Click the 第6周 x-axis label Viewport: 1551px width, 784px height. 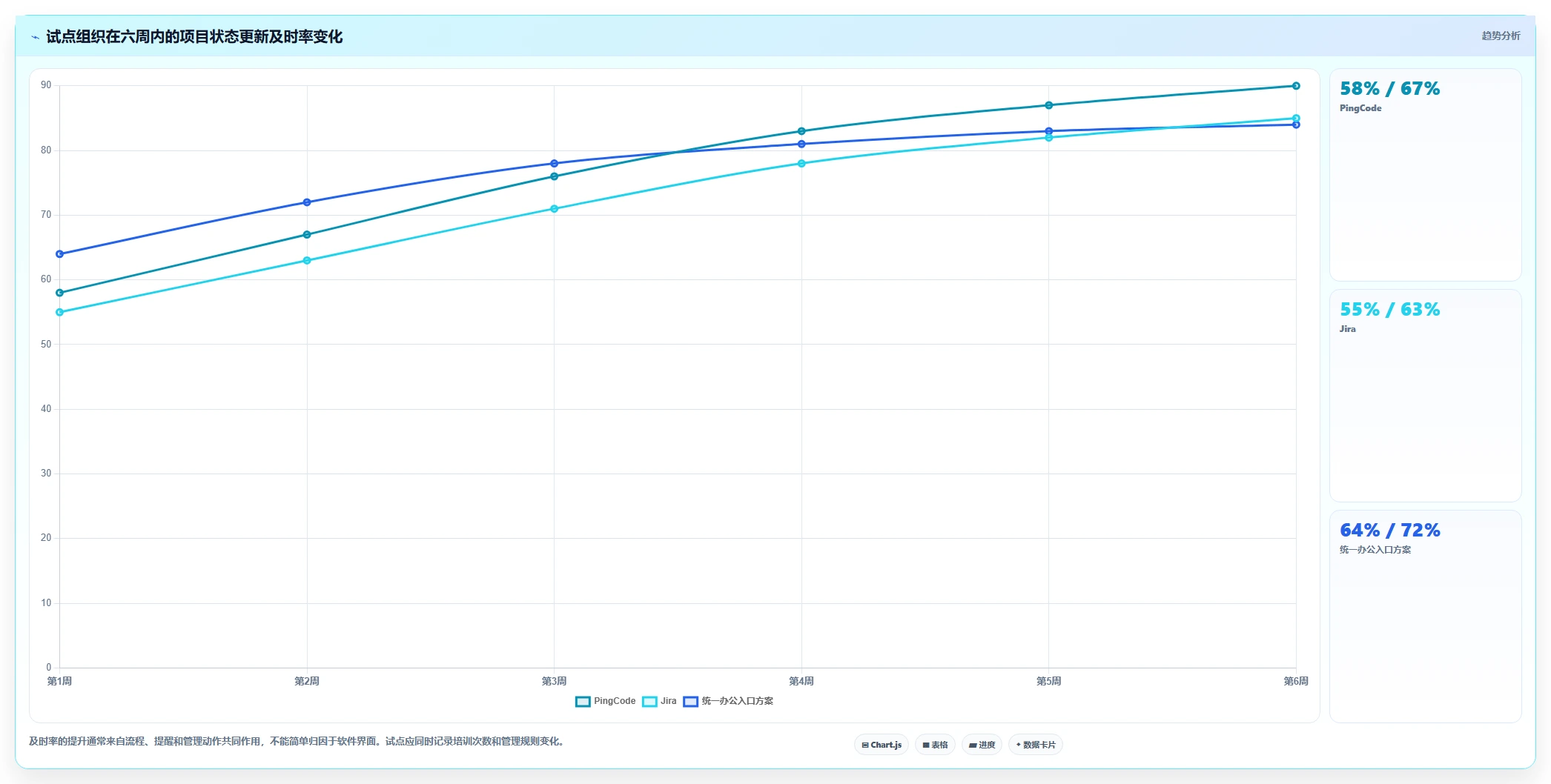click(x=1296, y=681)
